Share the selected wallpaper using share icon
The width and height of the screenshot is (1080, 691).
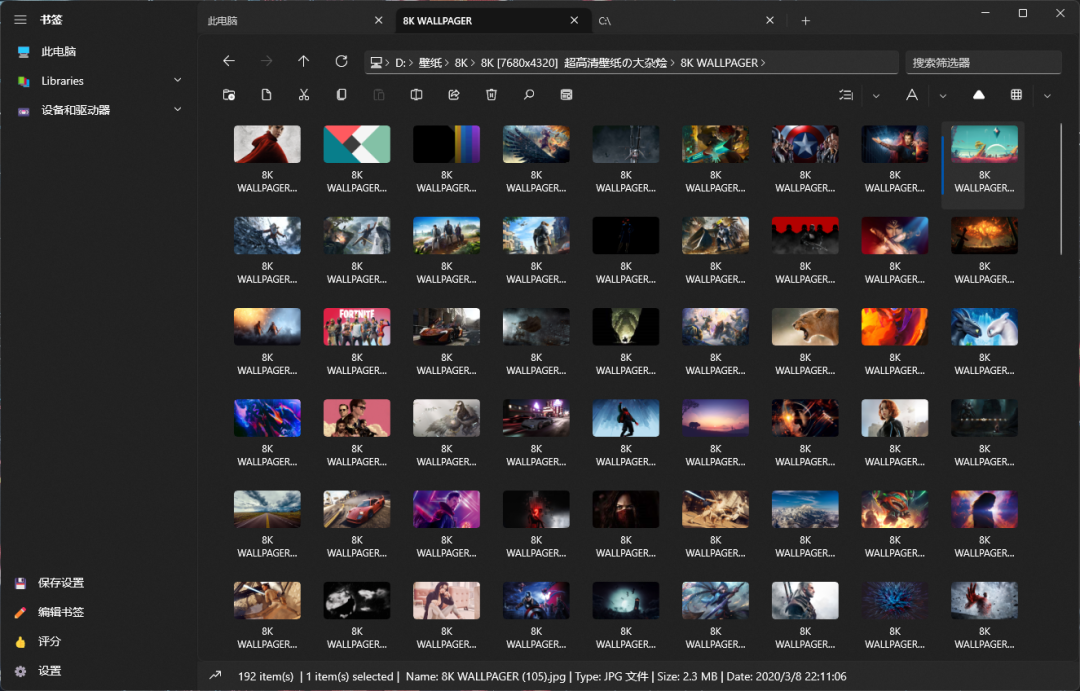pyautogui.click(x=453, y=95)
